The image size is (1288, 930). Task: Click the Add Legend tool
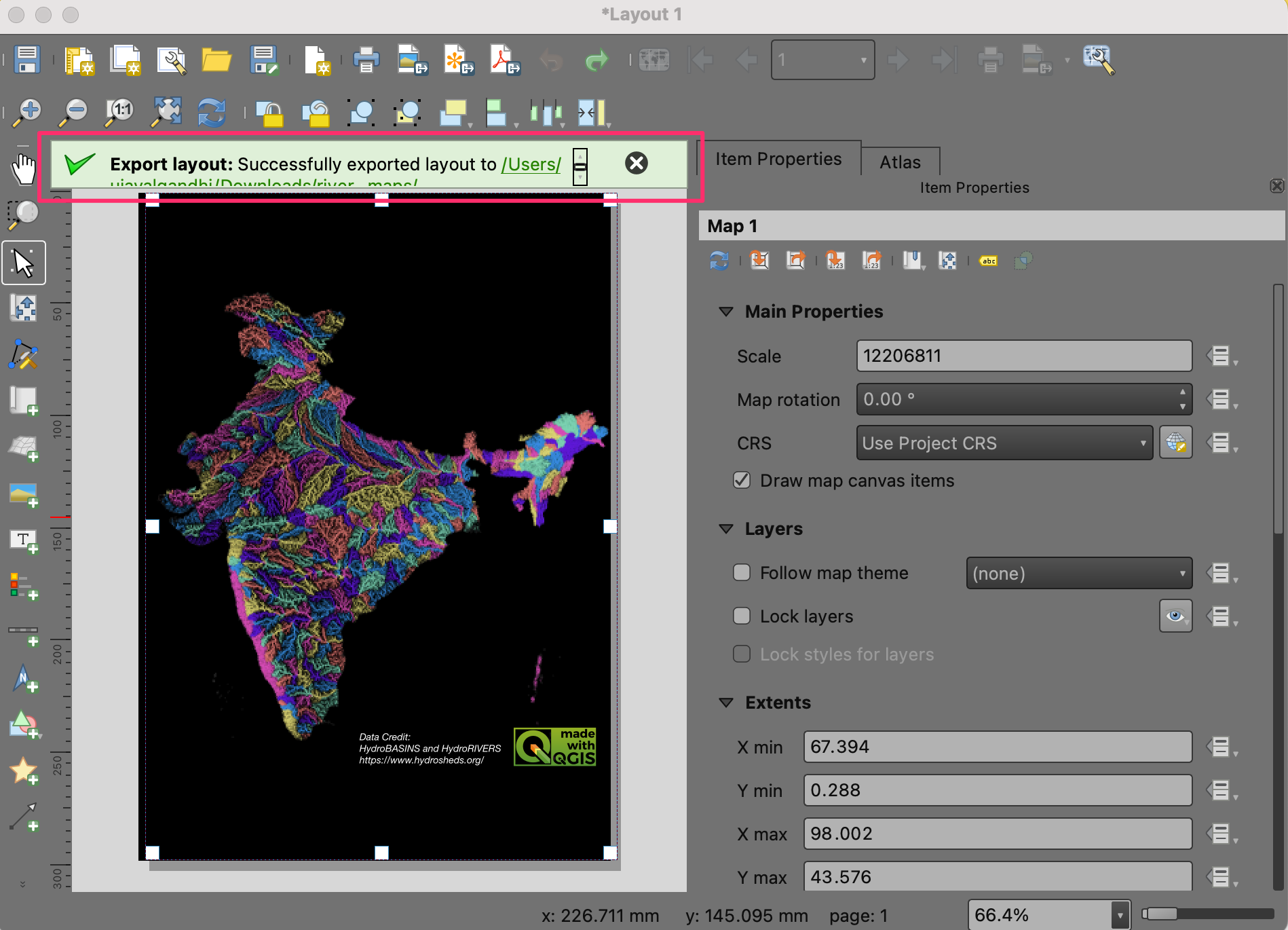(x=24, y=587)
